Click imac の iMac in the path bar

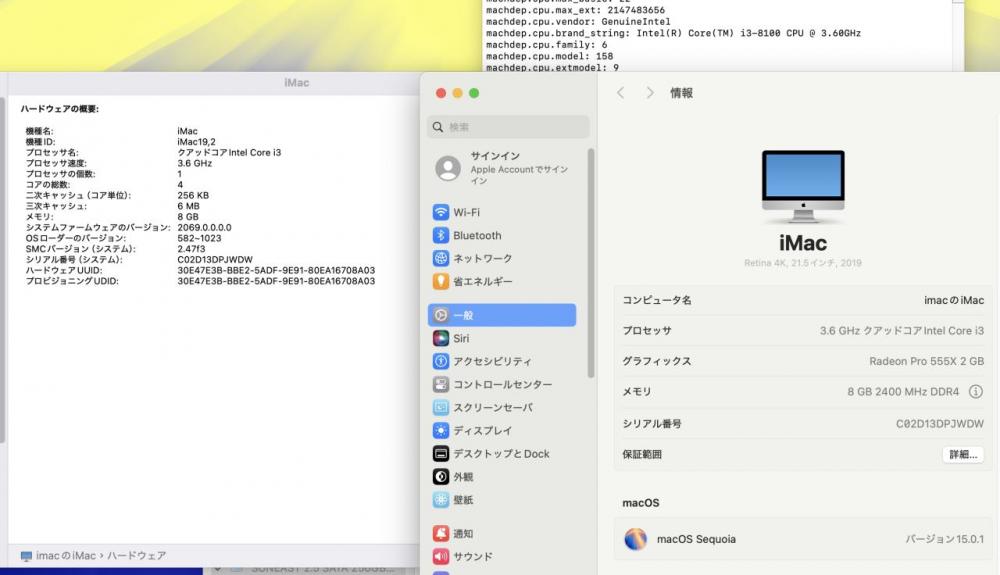tap(66, 556)
